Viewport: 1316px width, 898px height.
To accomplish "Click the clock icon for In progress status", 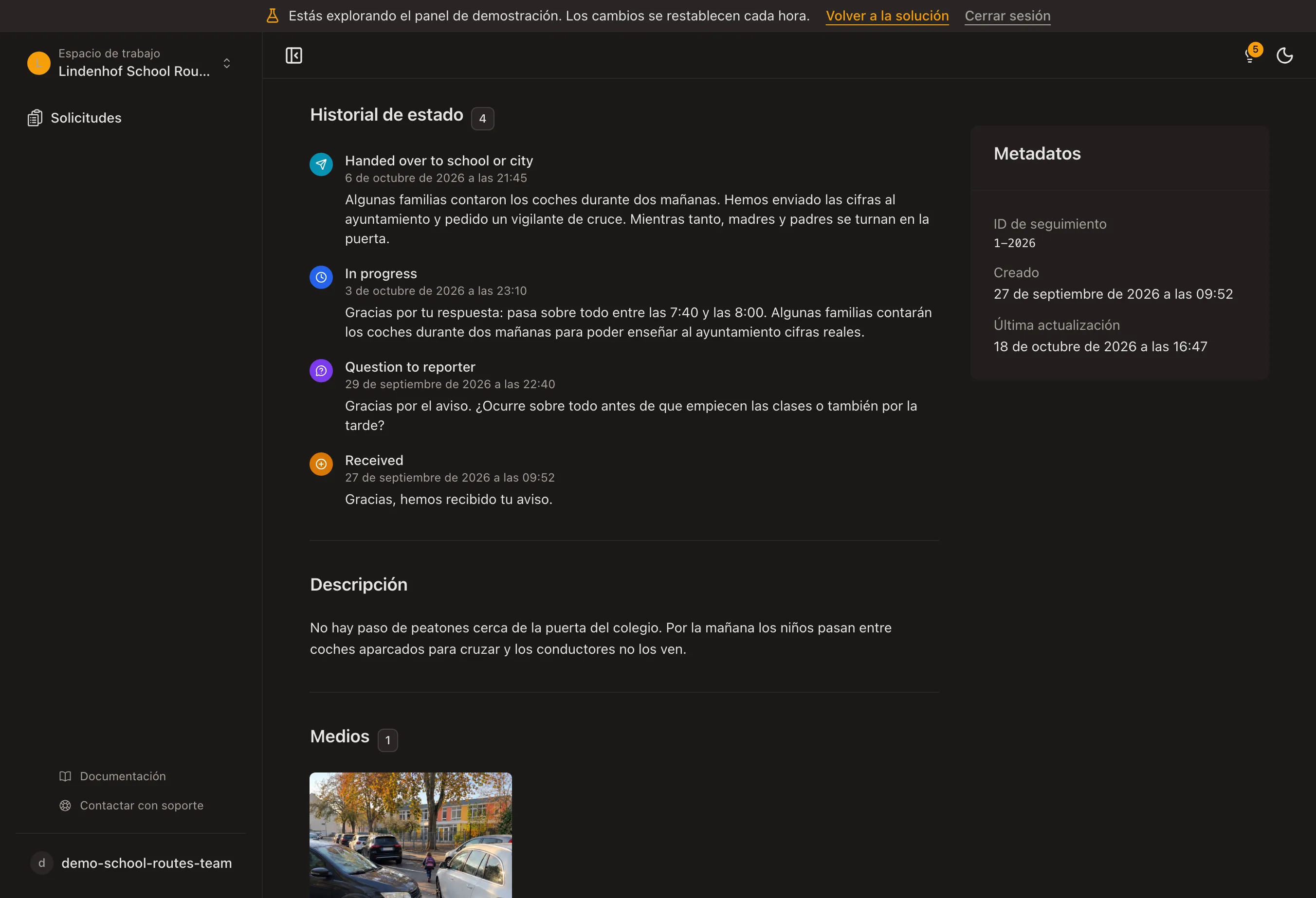I will coord(321,277).
